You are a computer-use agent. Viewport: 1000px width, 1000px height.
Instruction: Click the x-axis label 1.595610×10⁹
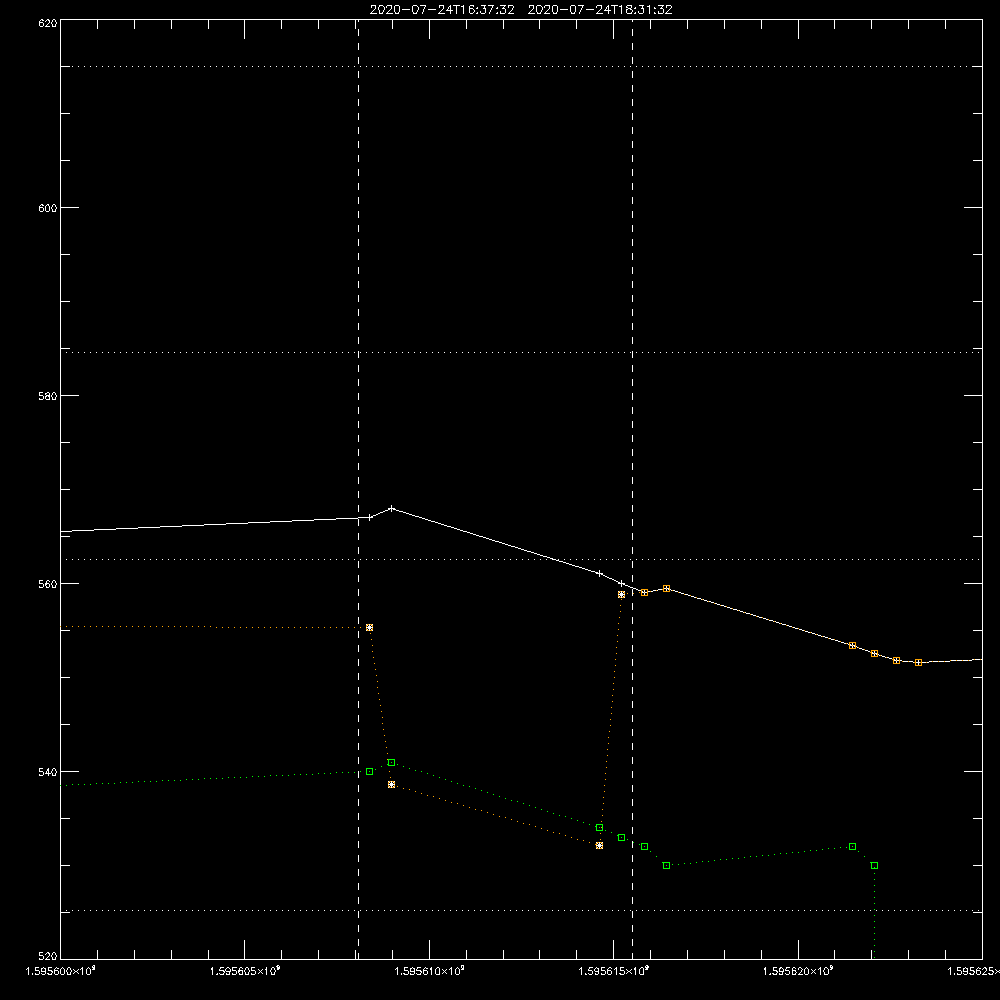(x=429, y=971)
